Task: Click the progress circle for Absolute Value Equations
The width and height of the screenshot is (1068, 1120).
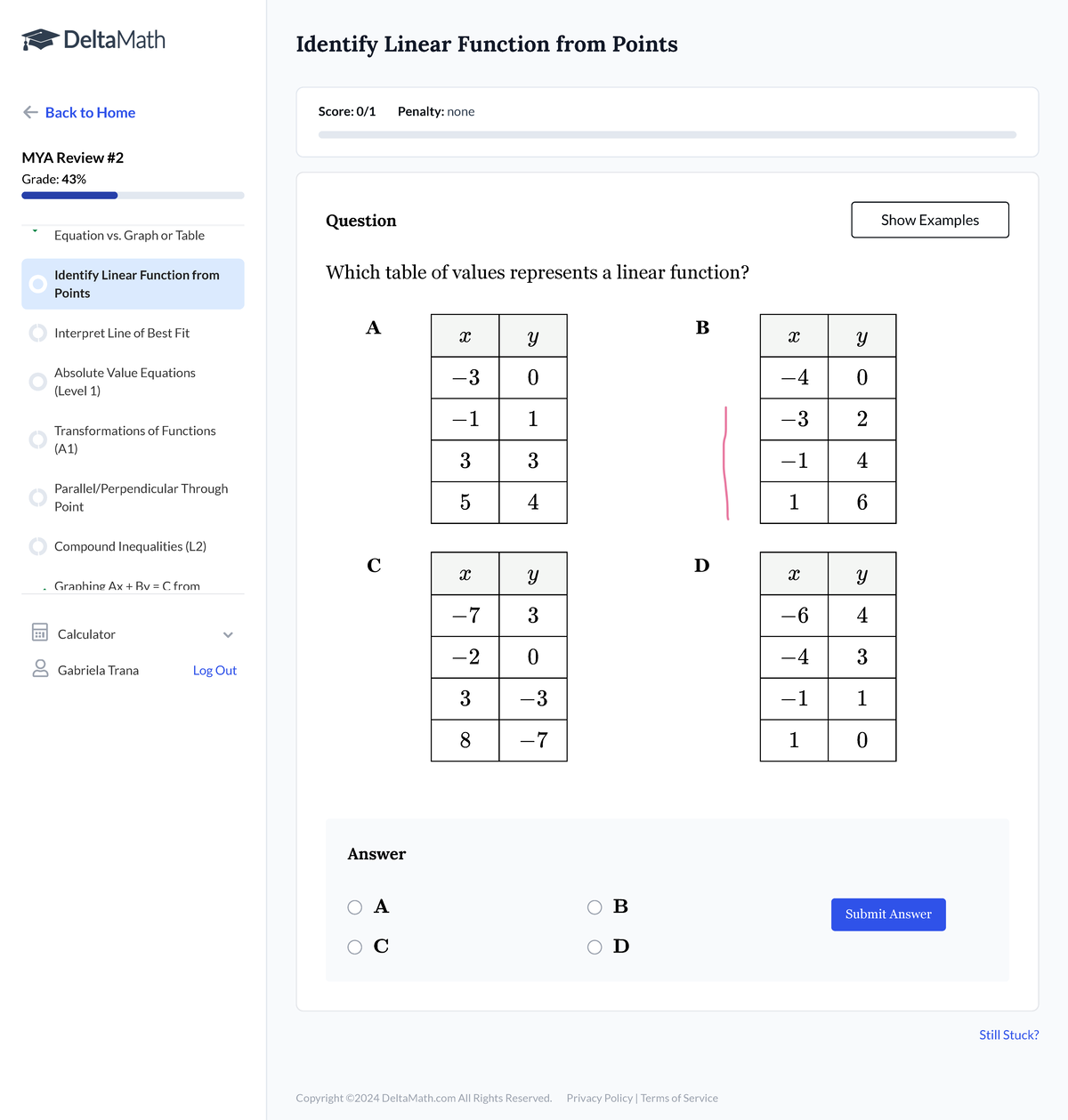Action: click(x=37, y=382)
